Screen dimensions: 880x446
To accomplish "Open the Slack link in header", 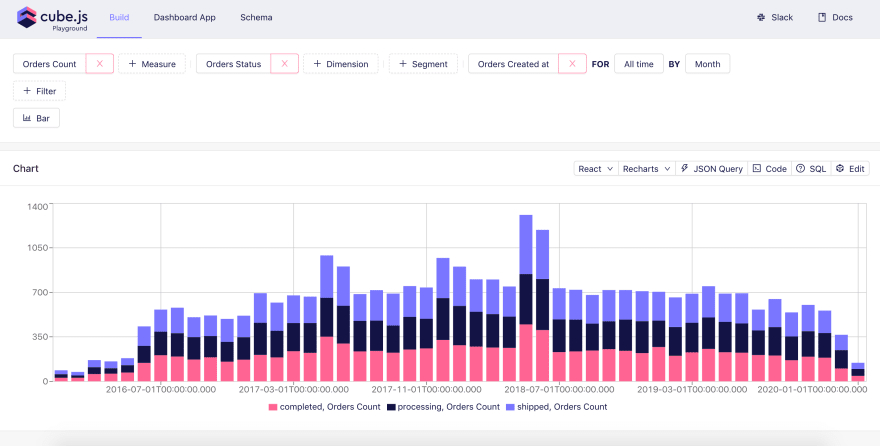I will [x=775, y=18].
